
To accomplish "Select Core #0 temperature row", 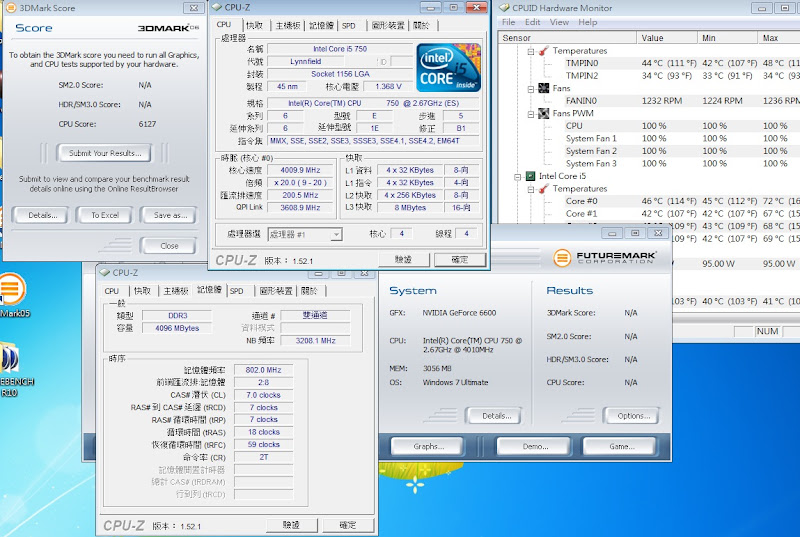I will click(649, 201).
